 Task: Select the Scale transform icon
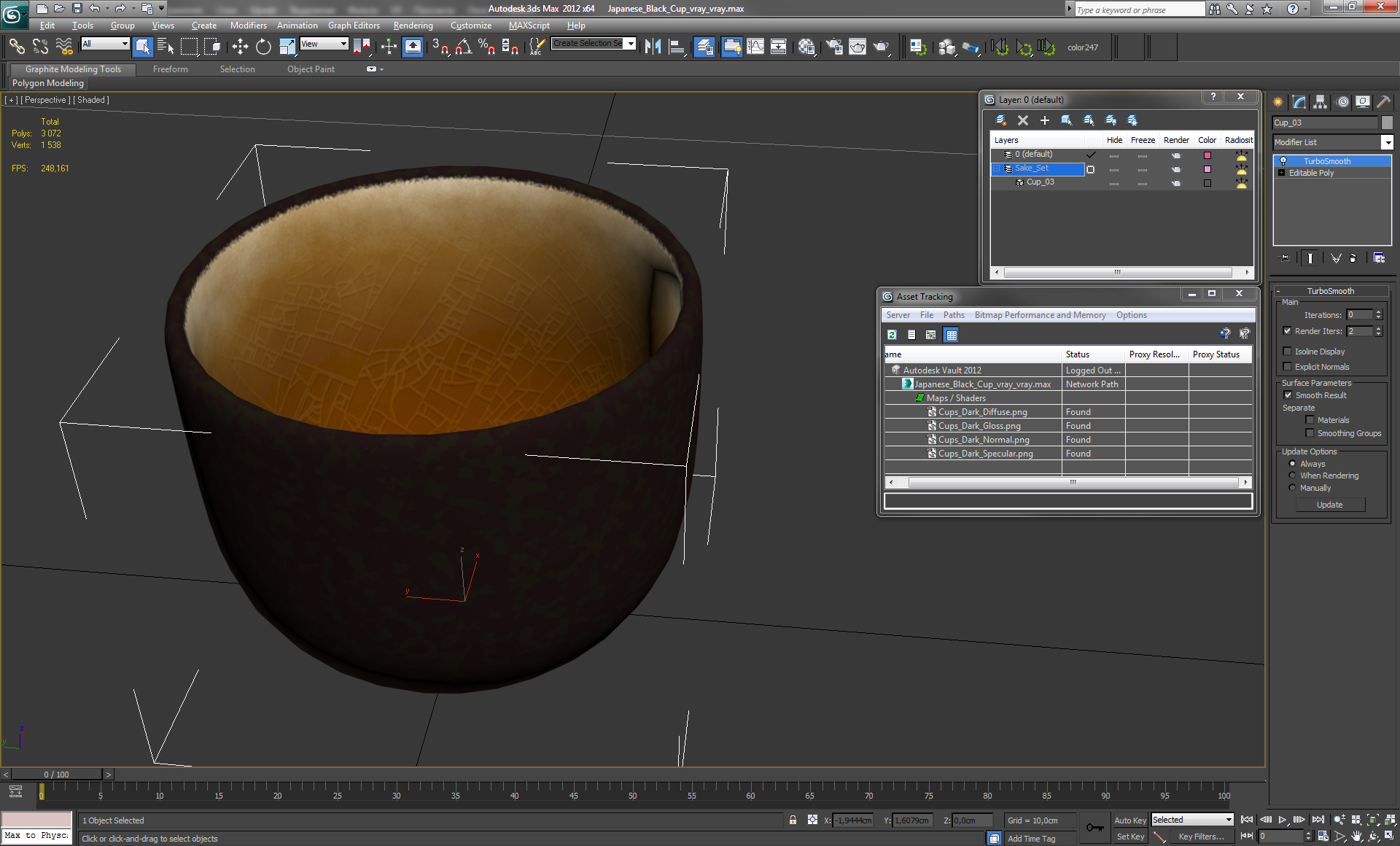pyautogui.click(x=288, y=46)
